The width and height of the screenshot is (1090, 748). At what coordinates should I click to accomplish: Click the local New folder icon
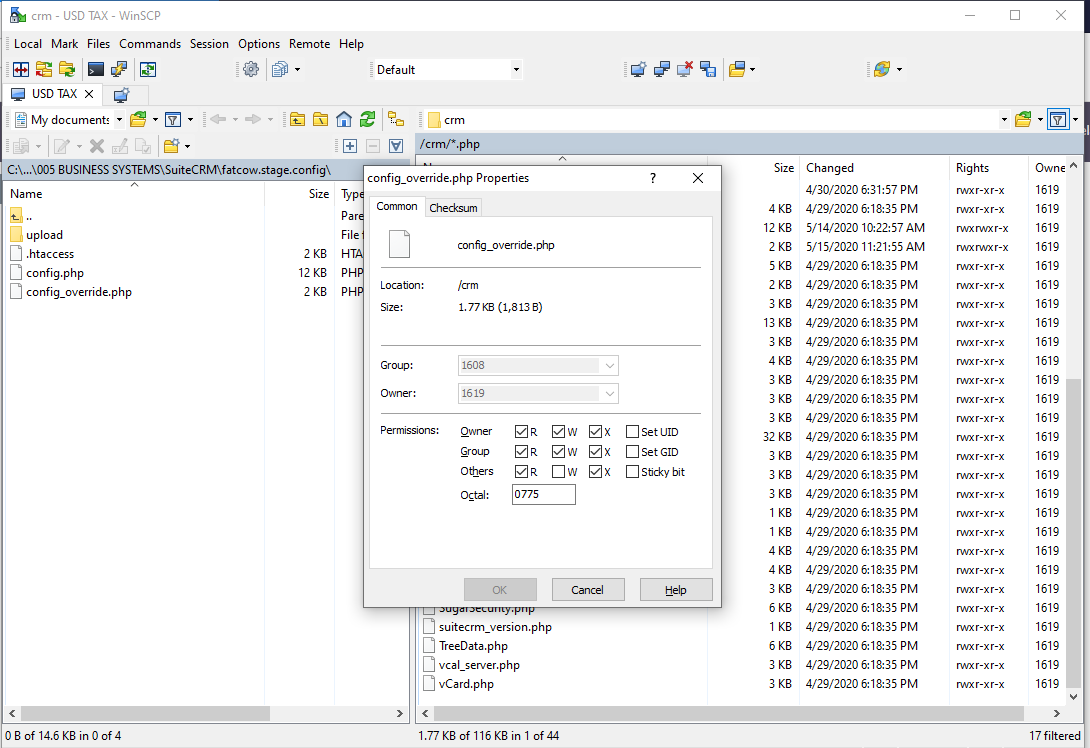[171, 146]
